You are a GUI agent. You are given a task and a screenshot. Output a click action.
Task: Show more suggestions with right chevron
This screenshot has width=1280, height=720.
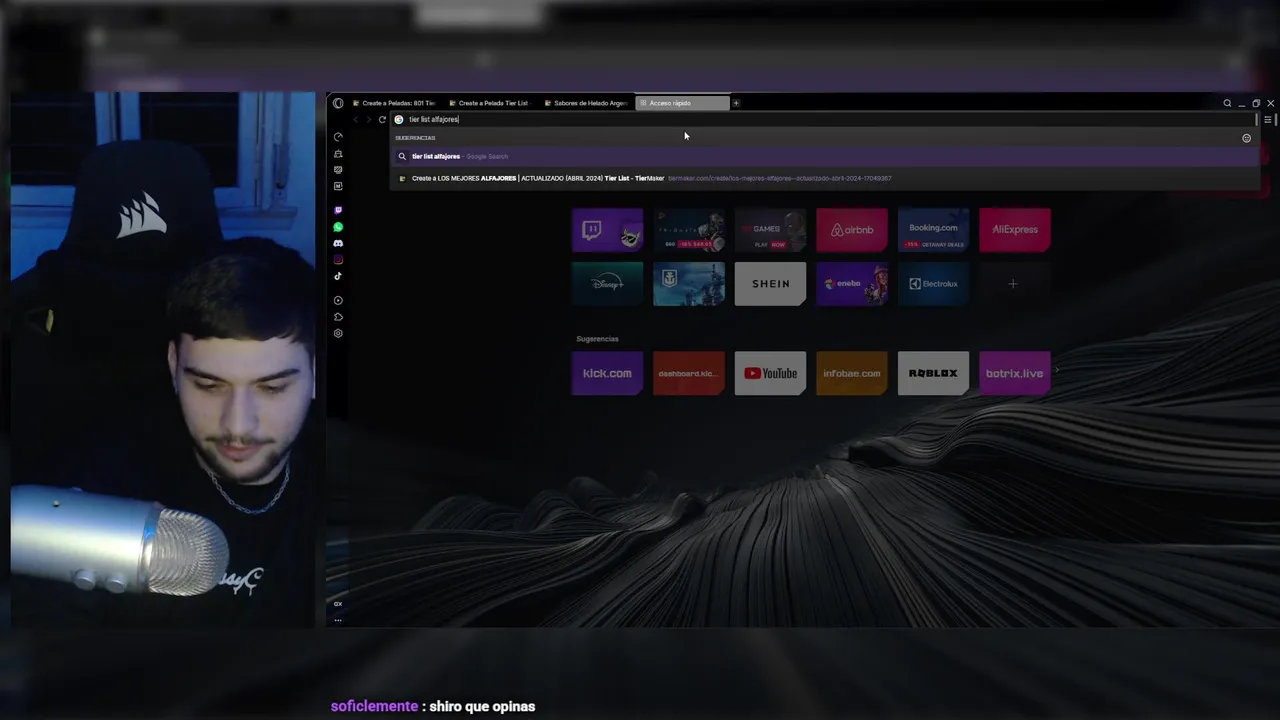[1057, 371]
